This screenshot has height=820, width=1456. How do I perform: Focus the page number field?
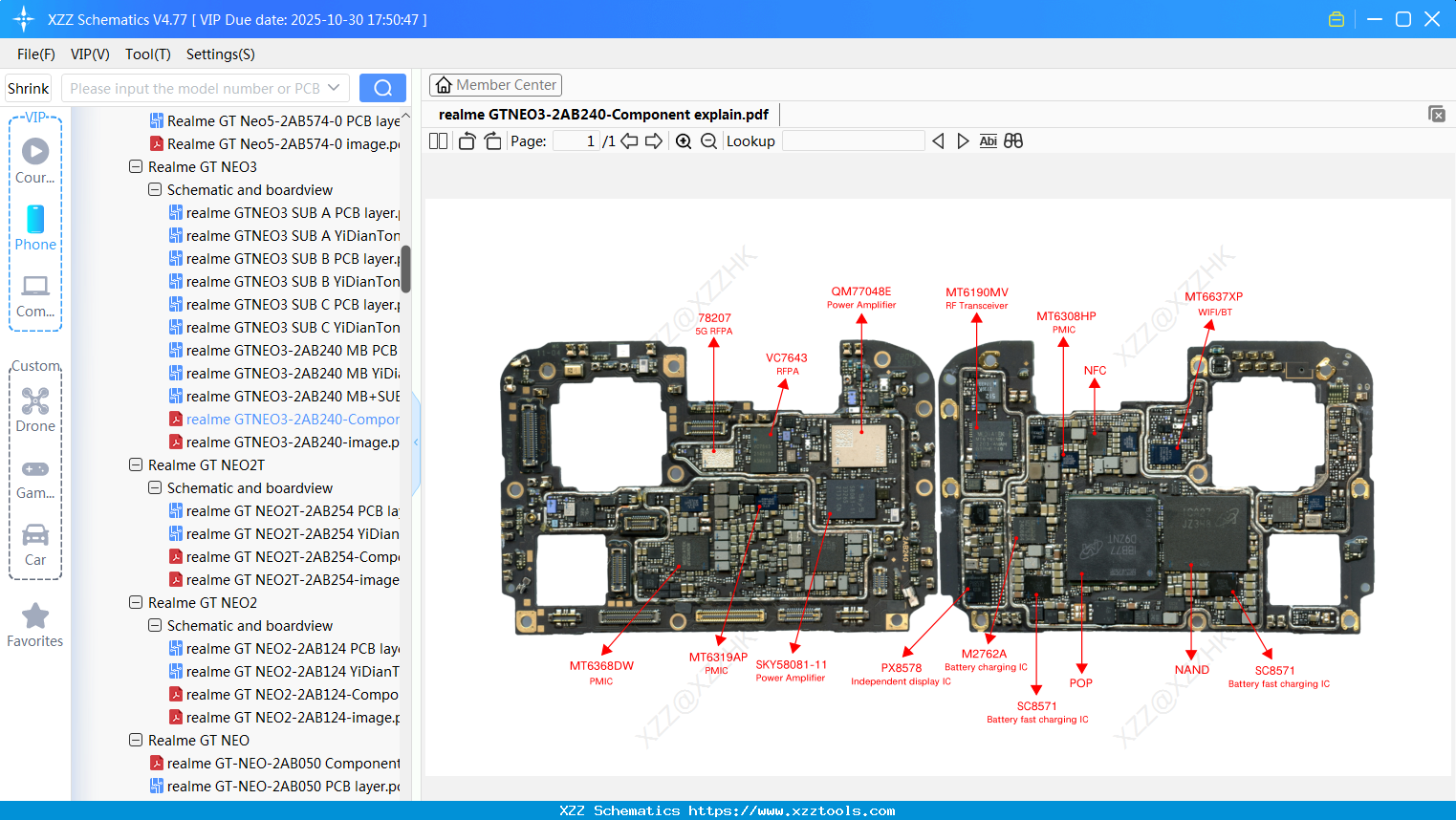(576, 140)
